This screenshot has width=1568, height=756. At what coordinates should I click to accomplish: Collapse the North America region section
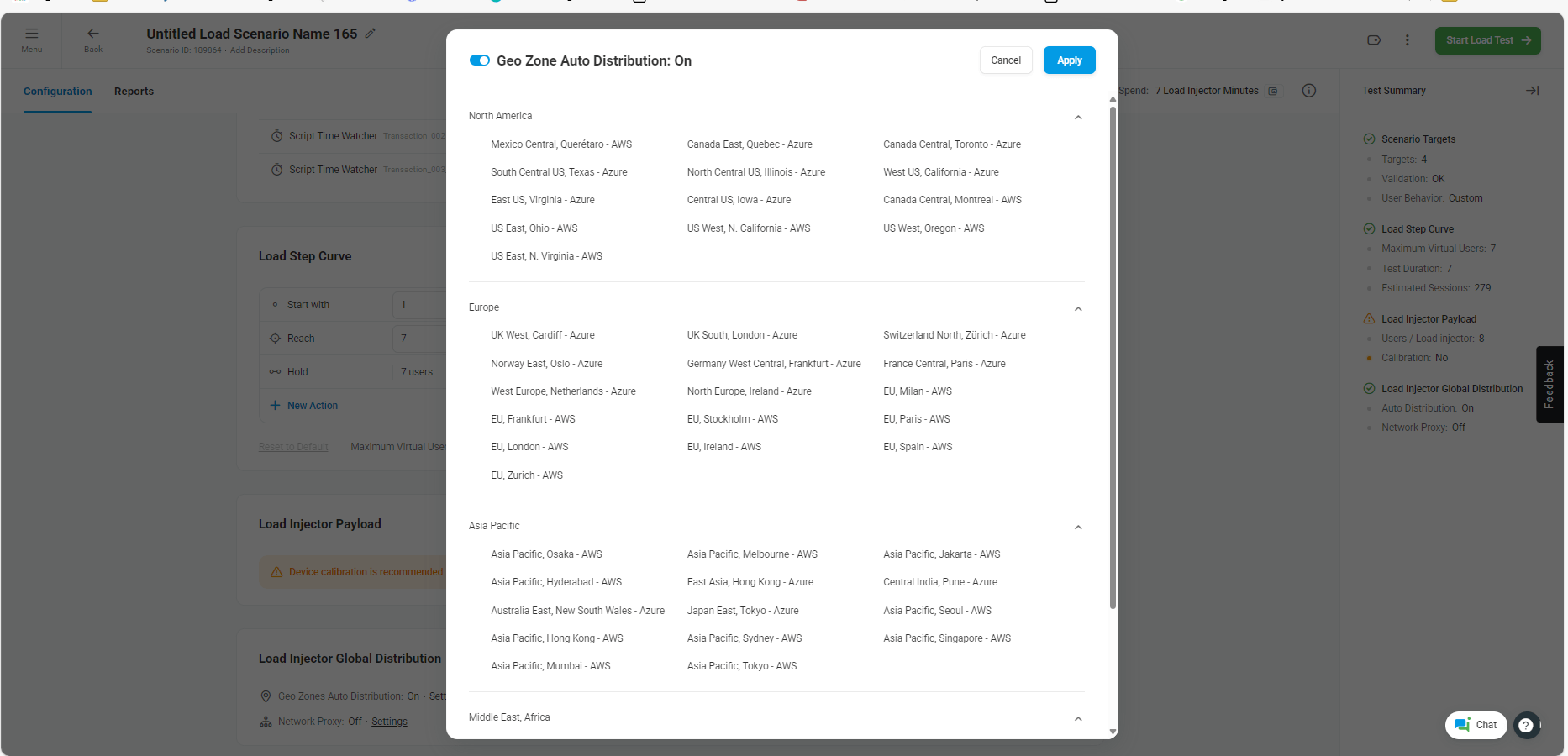(1078, 117)
